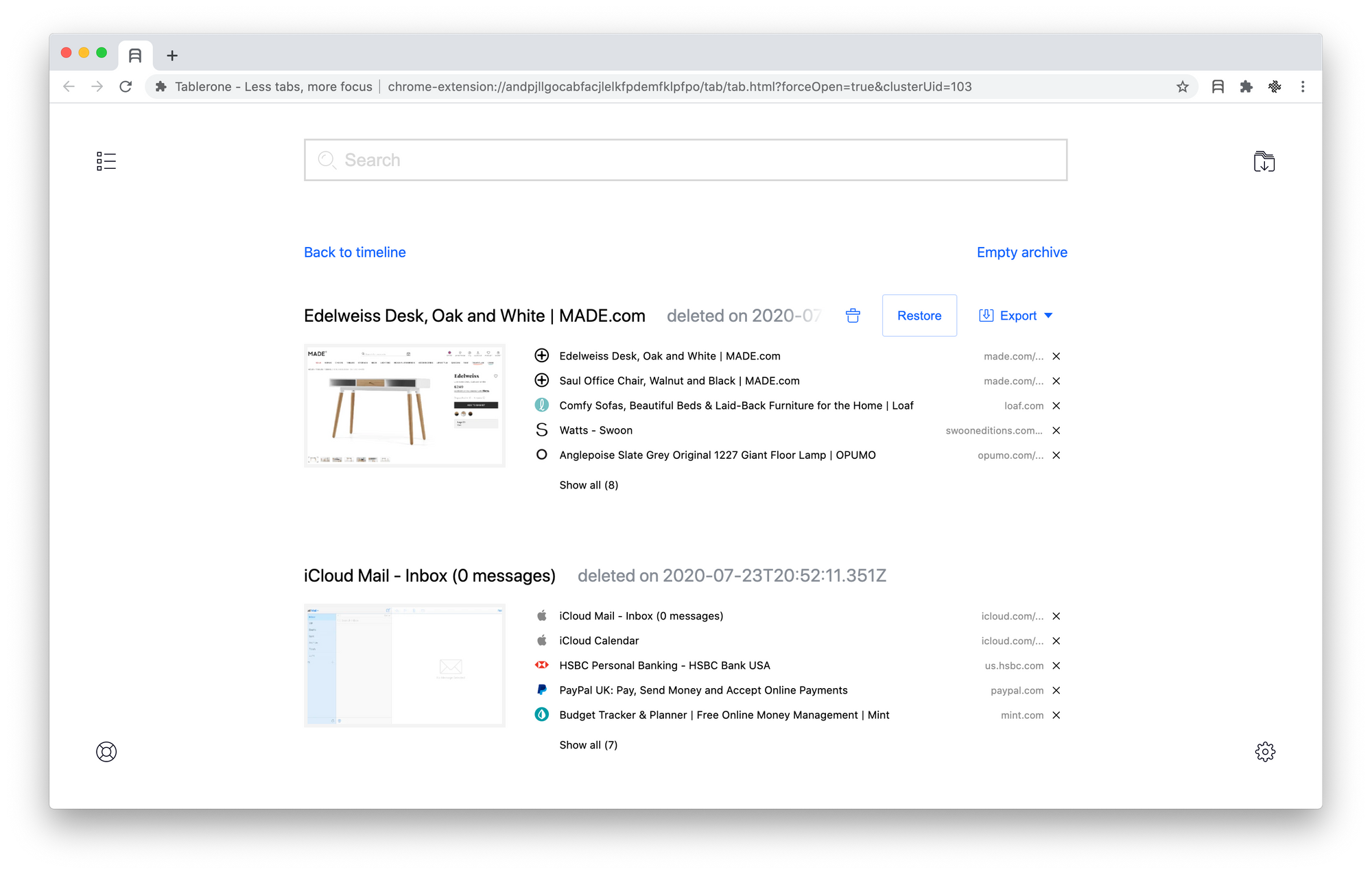
Task: Click the swooneditions.com domain label
Action: pyautogui.click(x=994, y=430)
